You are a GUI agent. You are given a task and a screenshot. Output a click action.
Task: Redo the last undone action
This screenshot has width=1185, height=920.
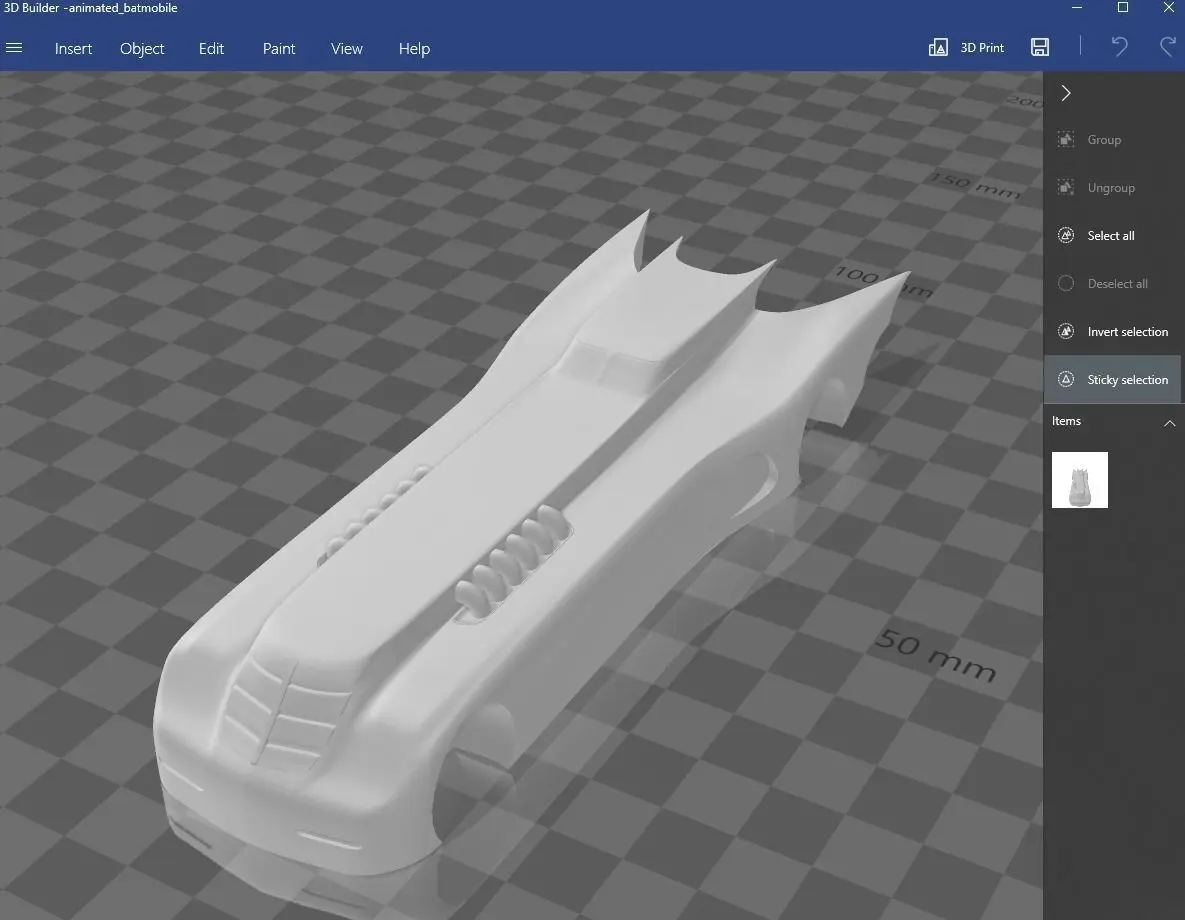point(1168,47)
